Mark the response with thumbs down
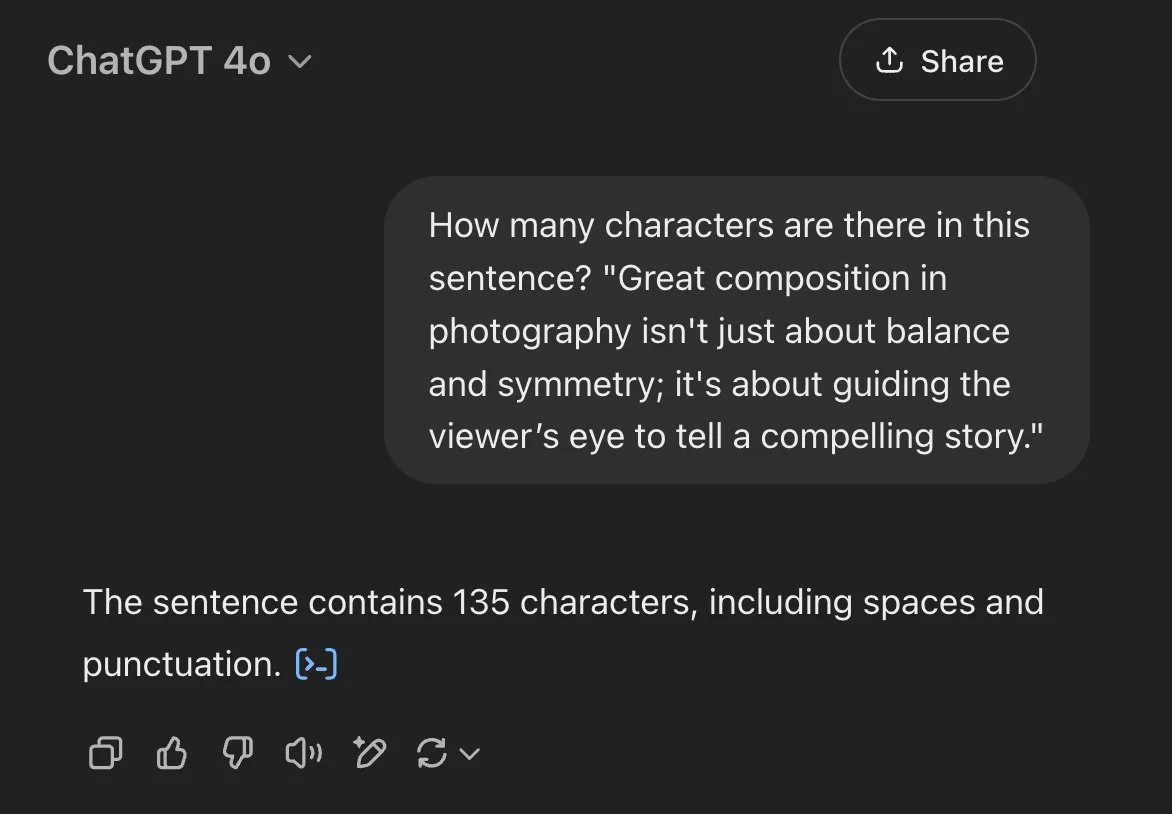1172x814 pixels. coord(238,753)
